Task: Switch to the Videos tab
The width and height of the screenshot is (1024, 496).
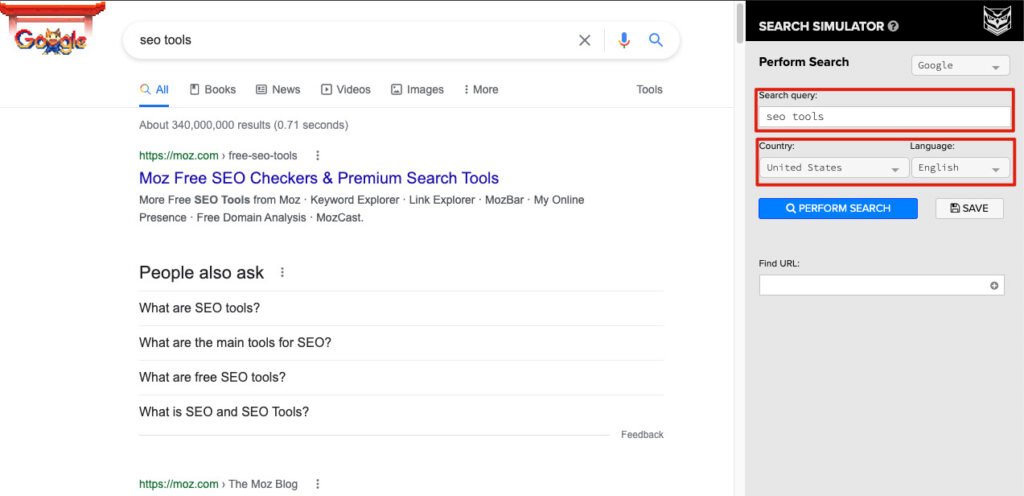Action: 346,89
